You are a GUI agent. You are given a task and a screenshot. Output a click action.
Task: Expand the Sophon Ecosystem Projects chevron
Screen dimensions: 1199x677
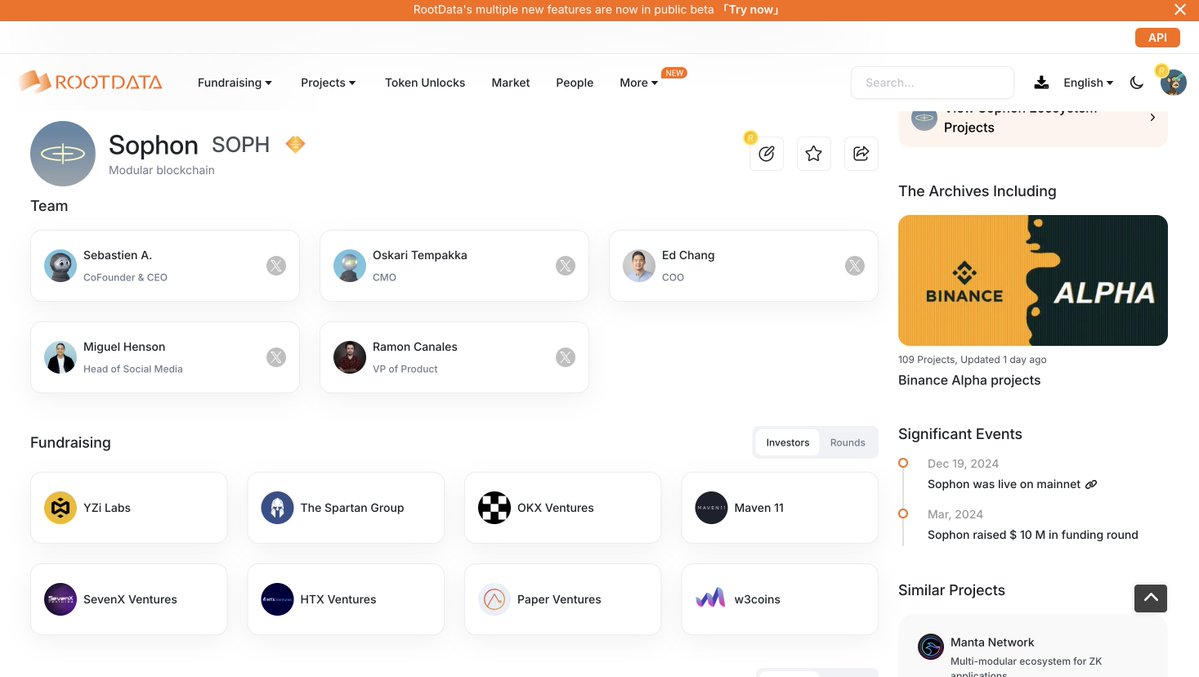[x=1152, y=118]
